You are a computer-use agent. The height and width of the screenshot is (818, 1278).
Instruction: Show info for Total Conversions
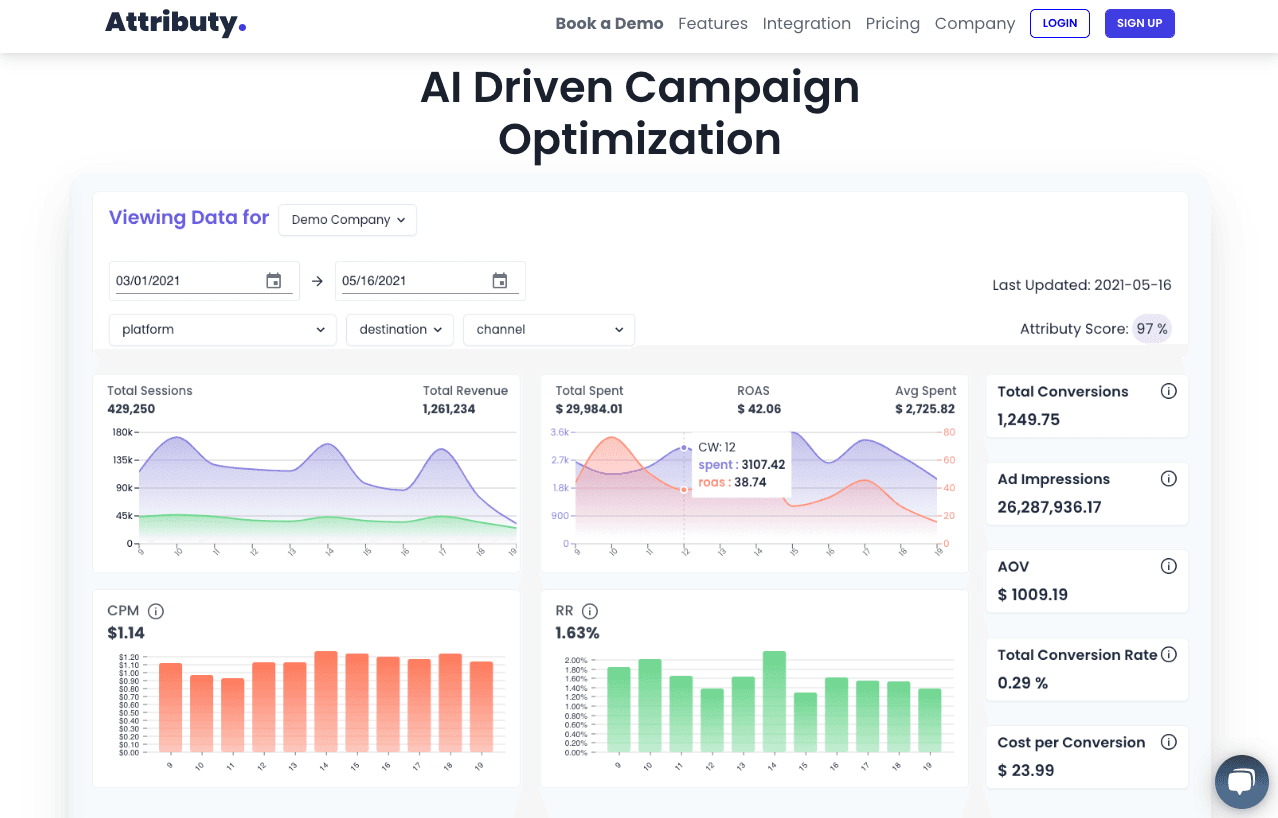pyautogui.click(x=1168, y=391)
